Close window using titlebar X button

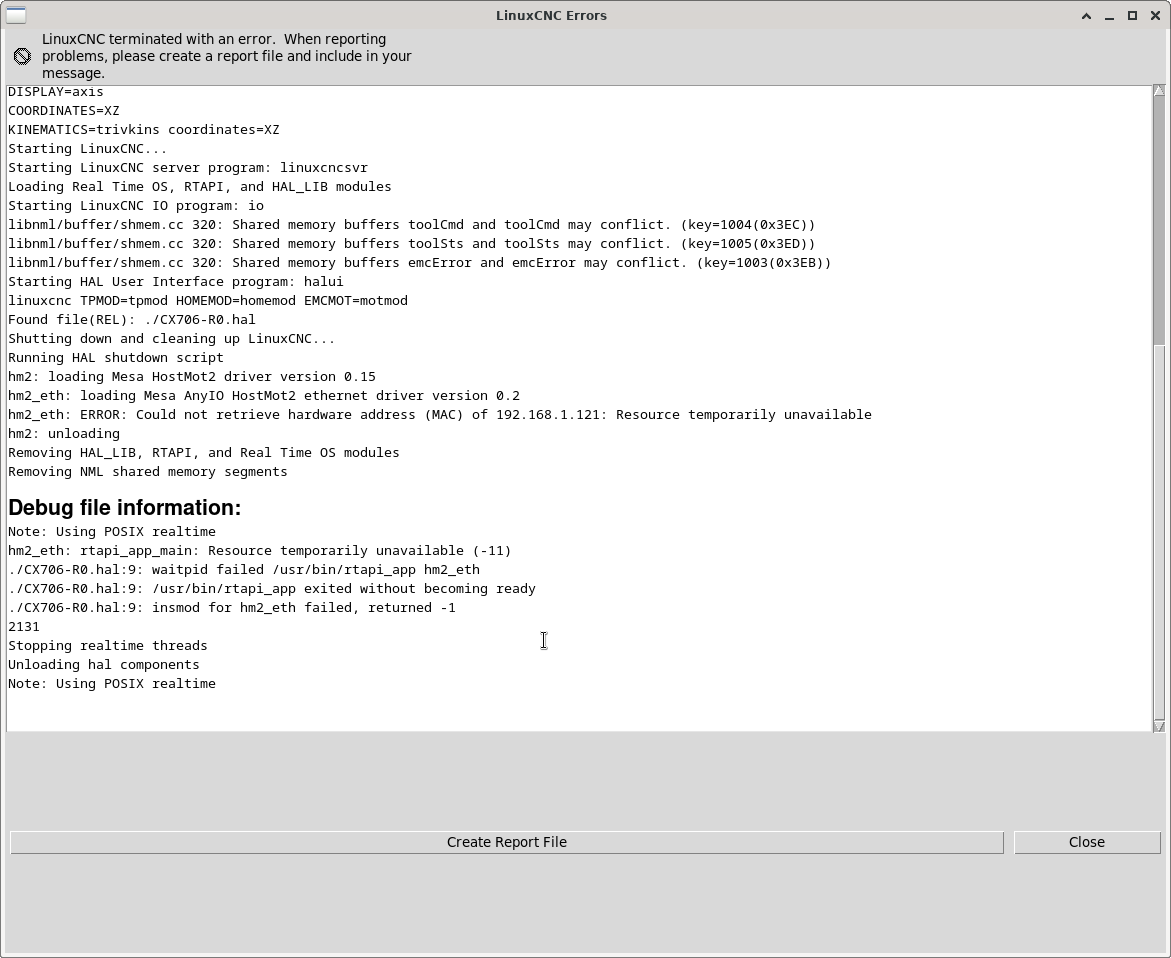(1155, 16)
